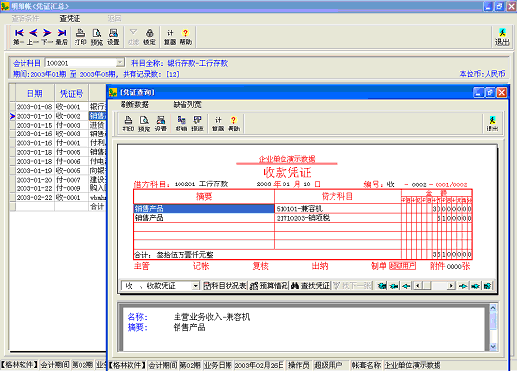This screenshot has height=371, width=517.
Task: Click the 日期 column header
Action: click(35, 93)
